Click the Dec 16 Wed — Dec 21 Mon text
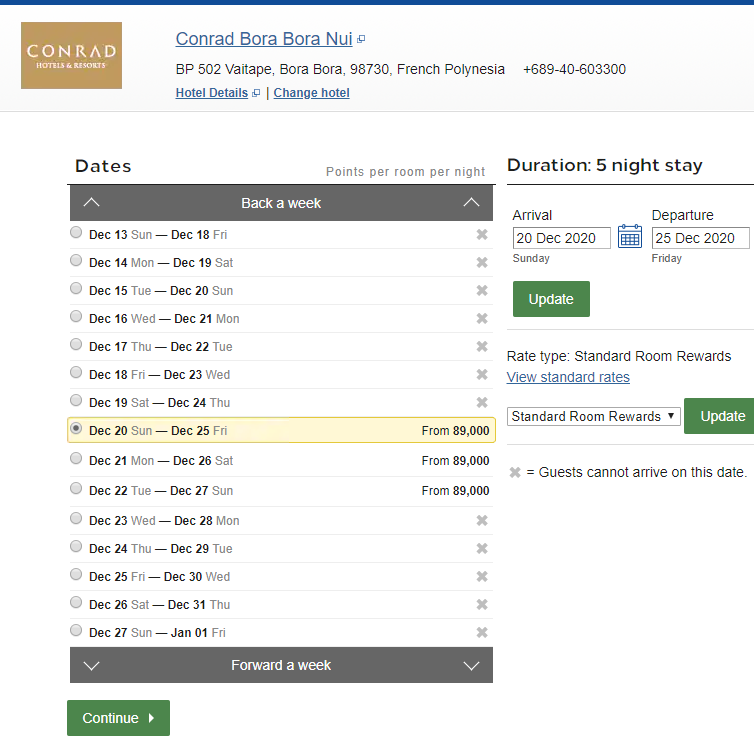754x747 pixels. pos(164,318)
